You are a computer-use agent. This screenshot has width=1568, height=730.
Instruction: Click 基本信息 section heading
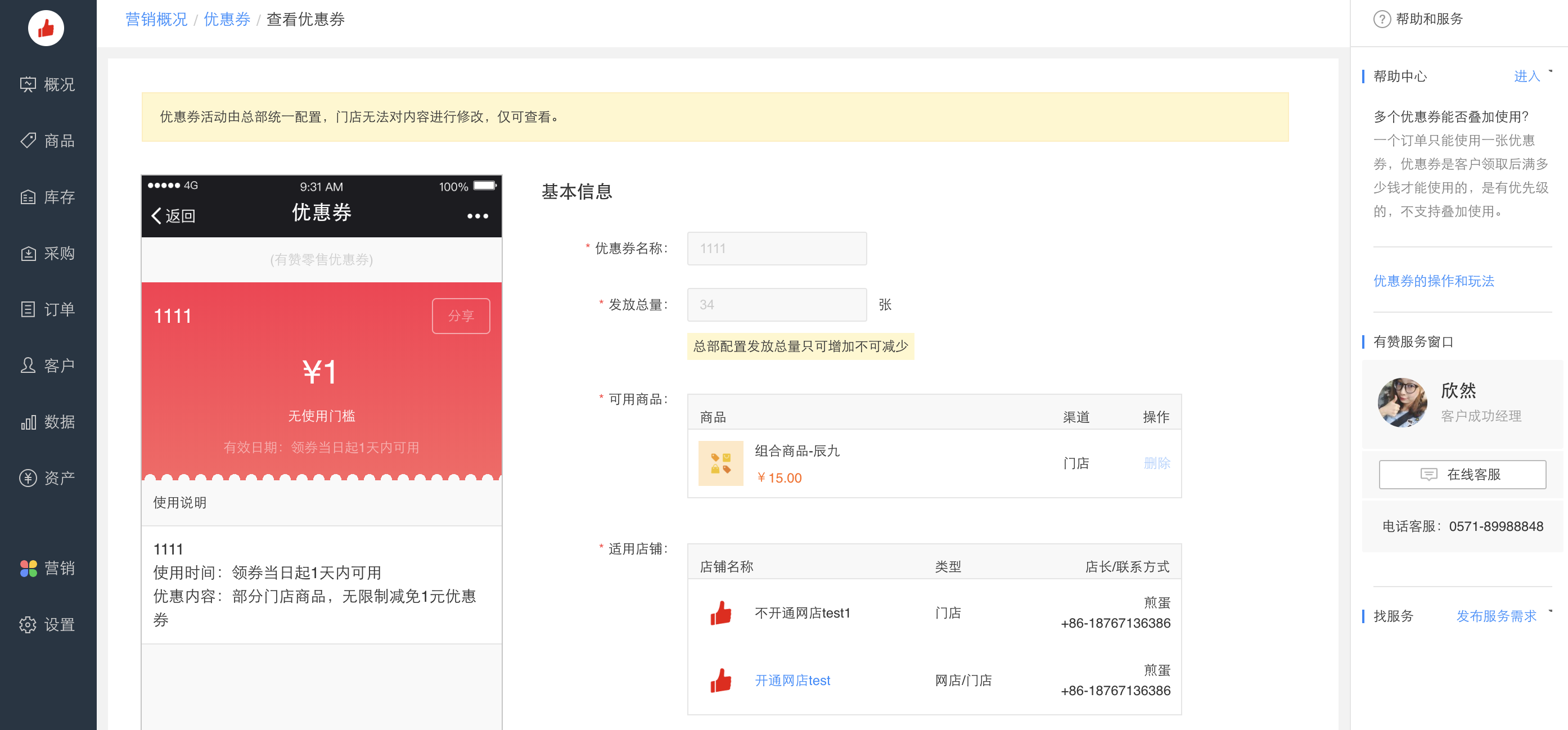[576, 192]
